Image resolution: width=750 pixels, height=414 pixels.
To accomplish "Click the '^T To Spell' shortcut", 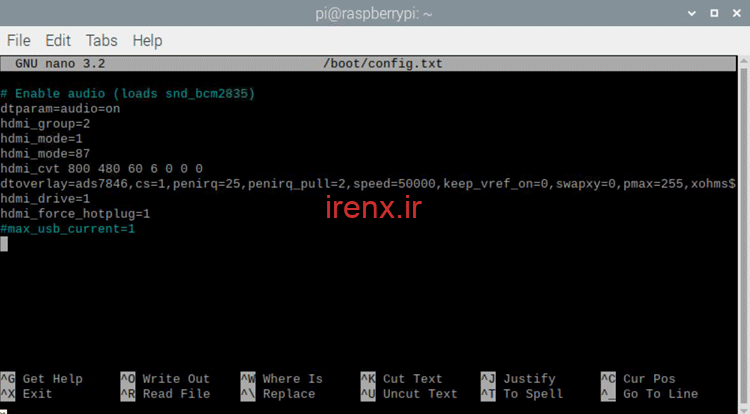I will pyautogui.click(x=522, y=394).
